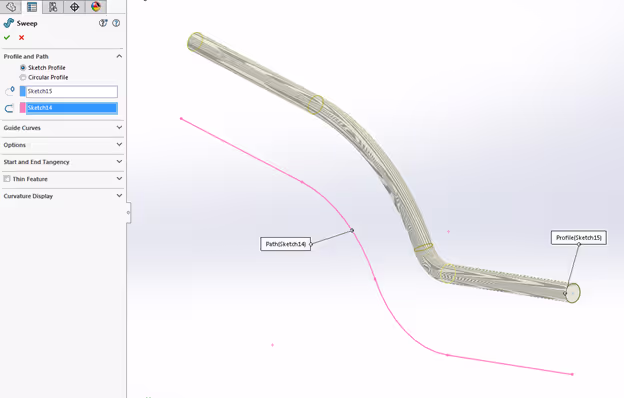Image resolution: width=624 pixels, height=398 pixels.
Task: Select the Circular Profile radio button
Action: 23,77
